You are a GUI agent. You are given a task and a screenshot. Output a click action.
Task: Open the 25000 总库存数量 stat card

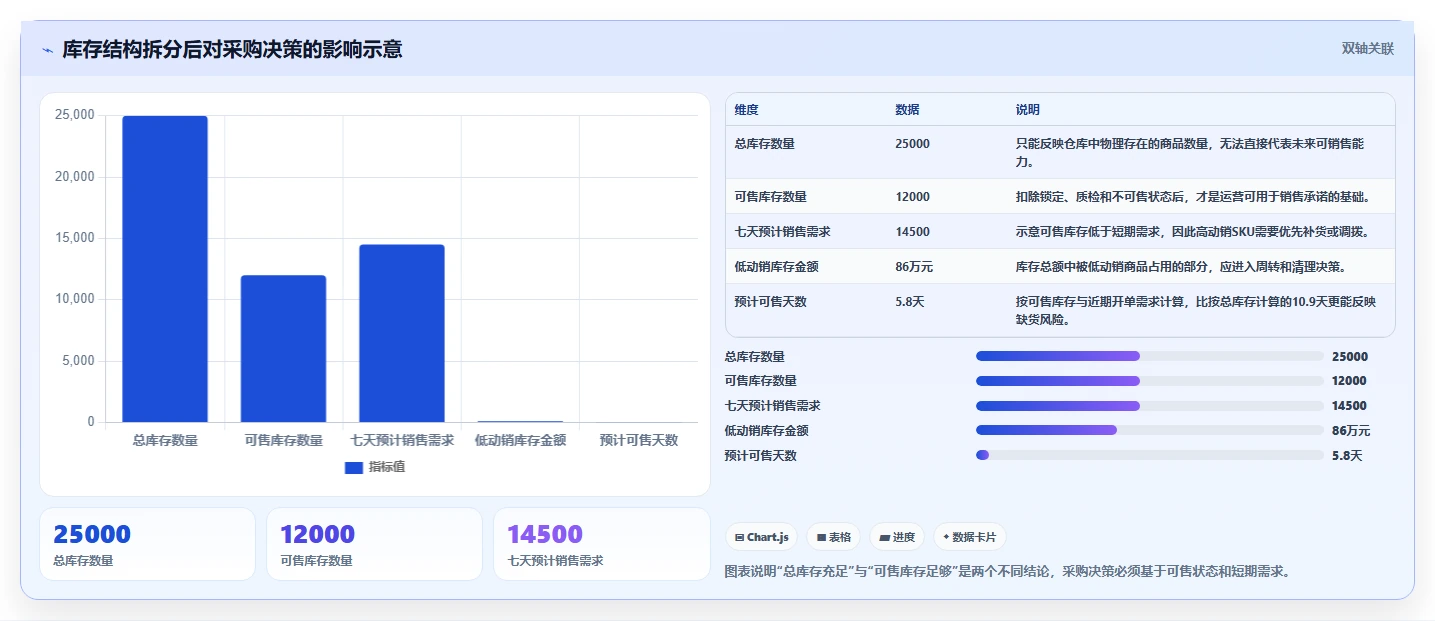coord(148,544)
